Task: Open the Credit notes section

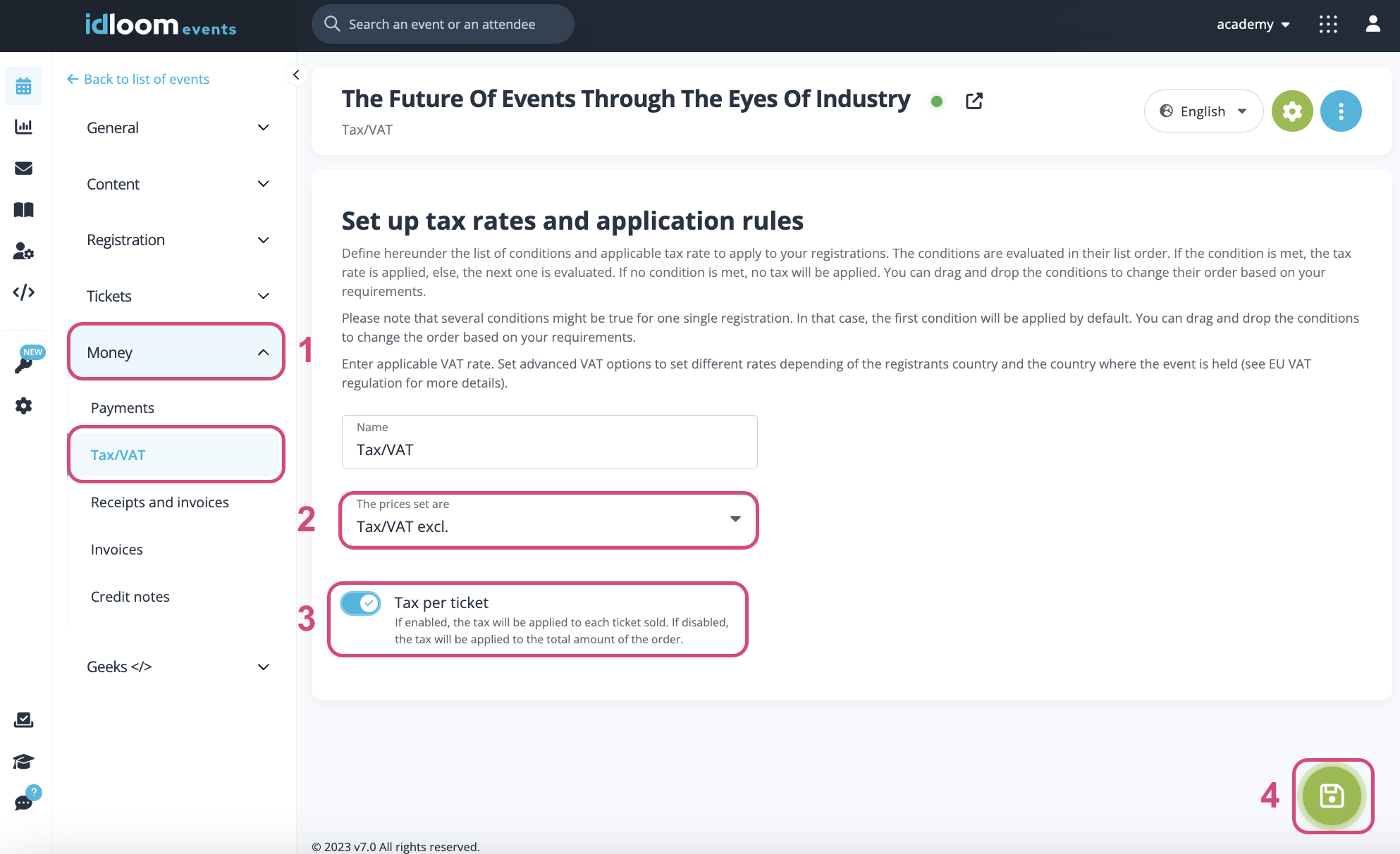Action: pyautogui.click(x=130, y=595)
